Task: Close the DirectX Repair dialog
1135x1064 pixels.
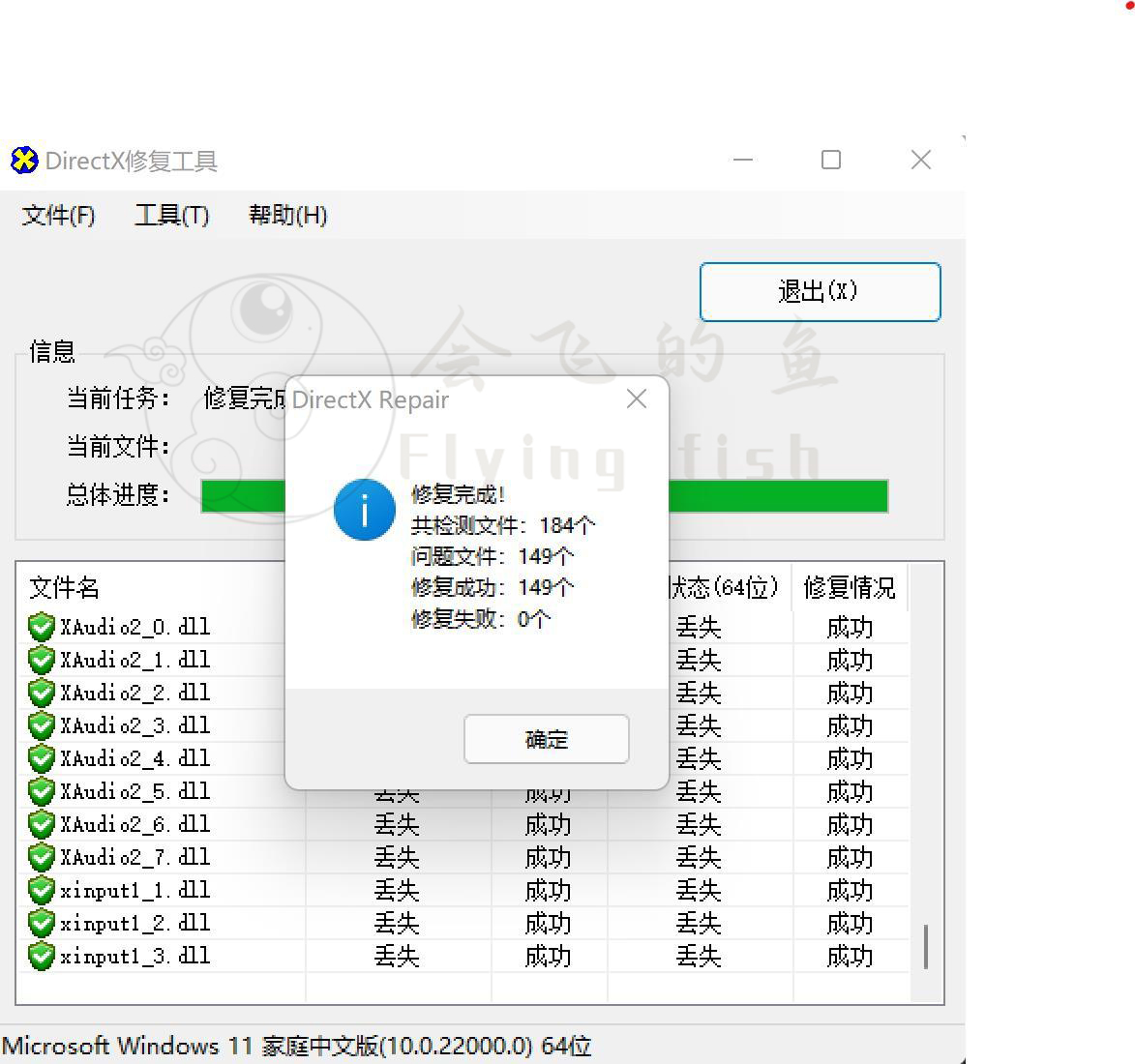Action: point(637,399)
